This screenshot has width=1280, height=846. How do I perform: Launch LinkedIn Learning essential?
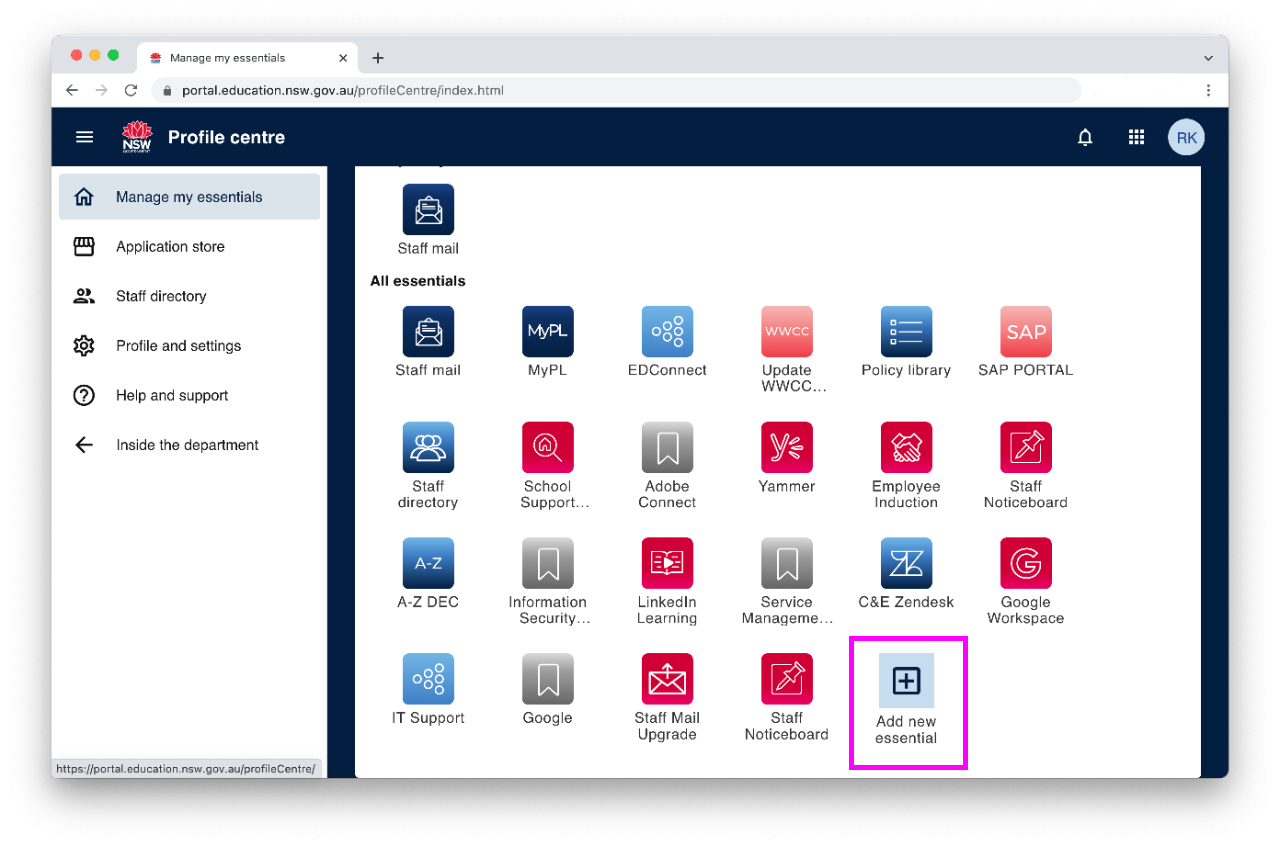(667, 564)
